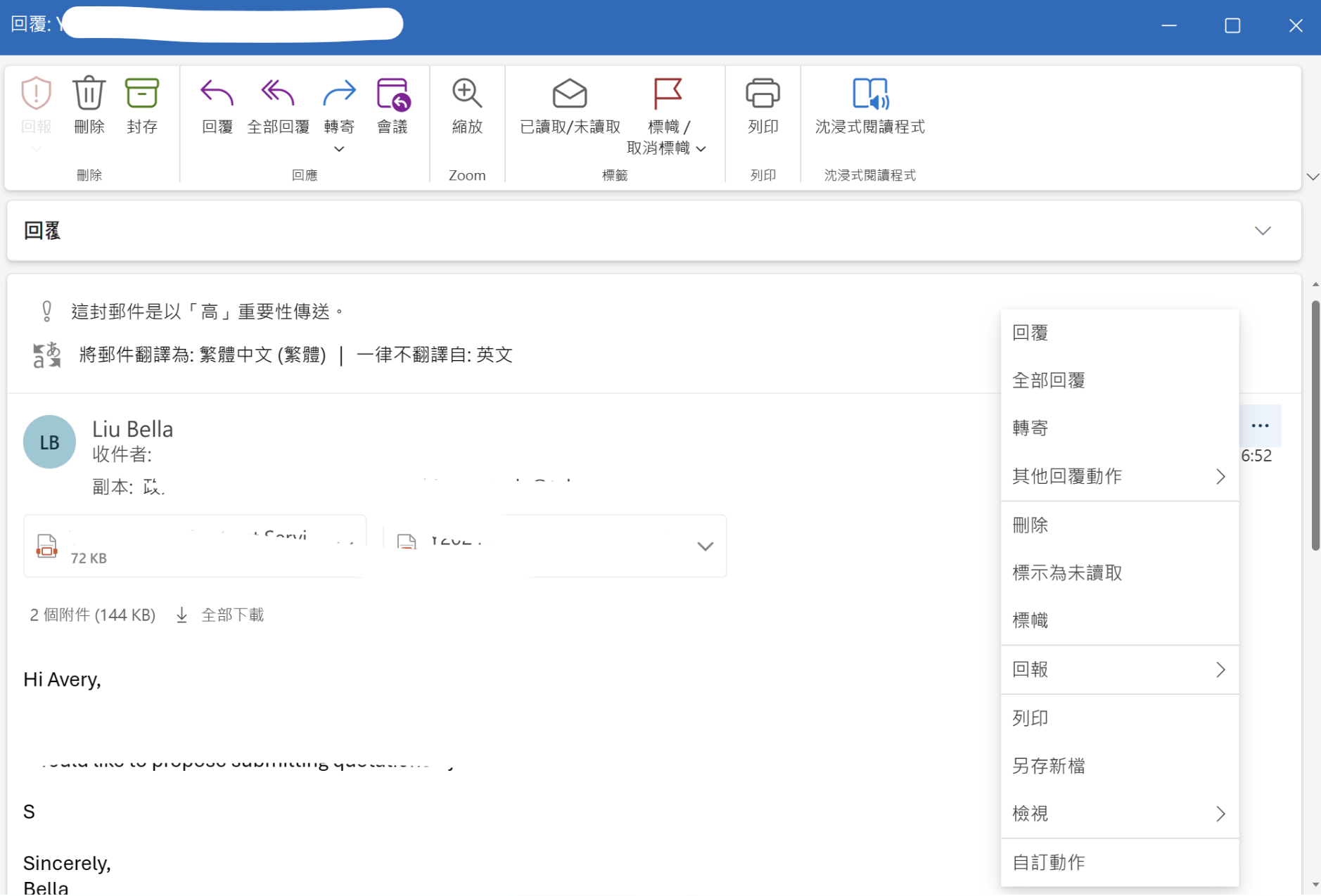Expand the 回報 submenu in context menu
The image size is (1321, 896).
point(1119,670)
